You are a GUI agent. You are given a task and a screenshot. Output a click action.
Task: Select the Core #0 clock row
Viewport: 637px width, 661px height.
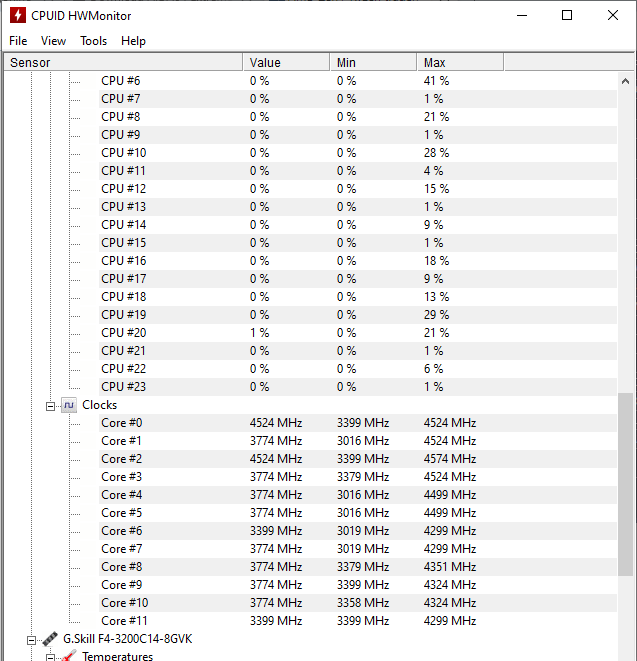358,423
